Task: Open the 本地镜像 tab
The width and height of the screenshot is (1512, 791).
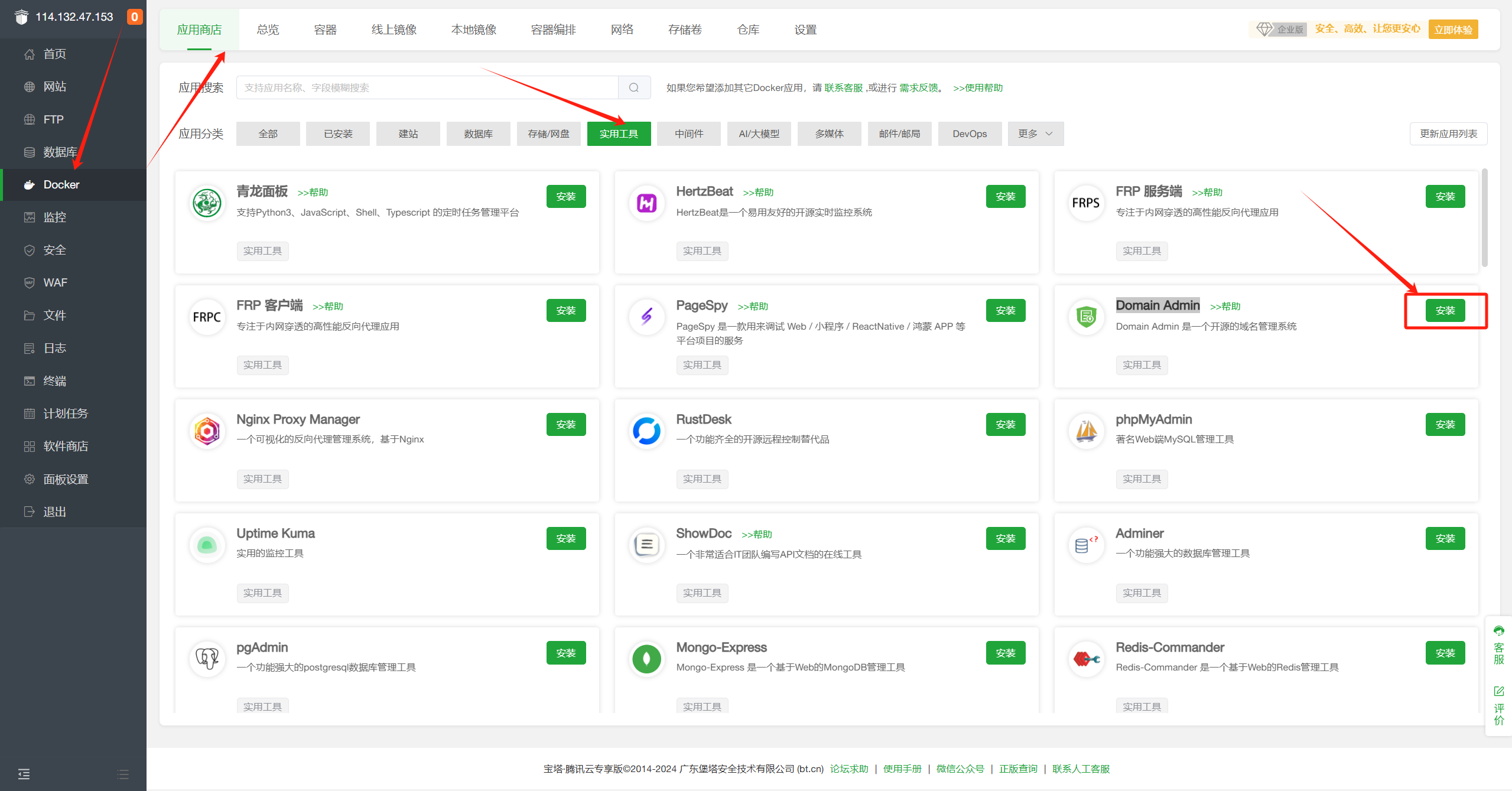Action: [x=474, y=30]
